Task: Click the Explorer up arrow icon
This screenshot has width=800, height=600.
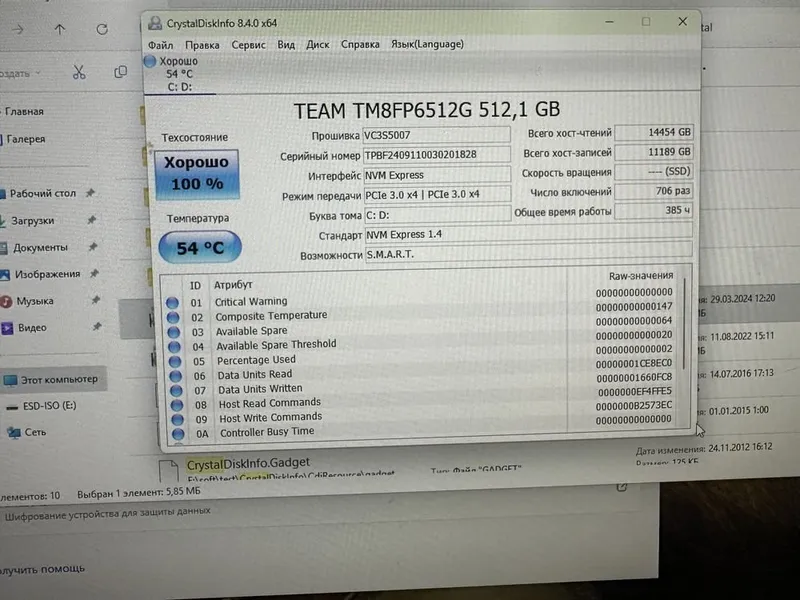Action: [60, 30]
